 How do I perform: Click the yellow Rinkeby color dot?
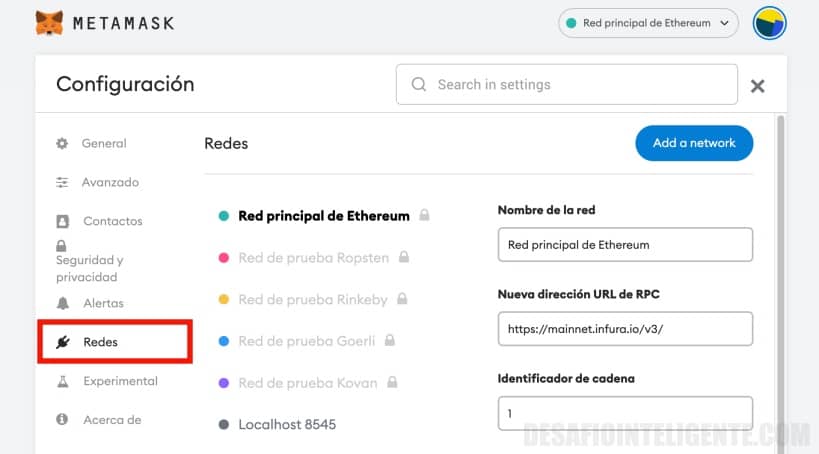(224, 299)
